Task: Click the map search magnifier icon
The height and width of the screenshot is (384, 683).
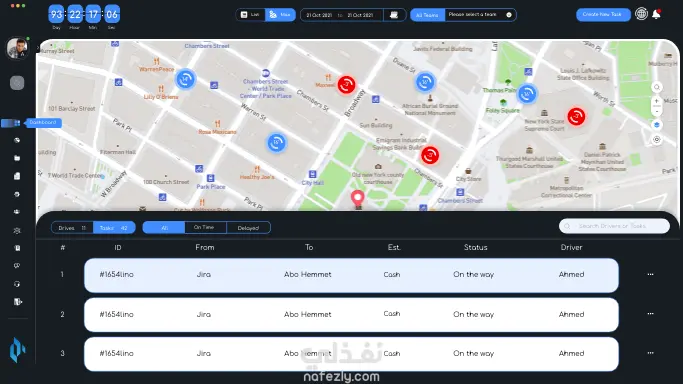Action: [657, 87]
